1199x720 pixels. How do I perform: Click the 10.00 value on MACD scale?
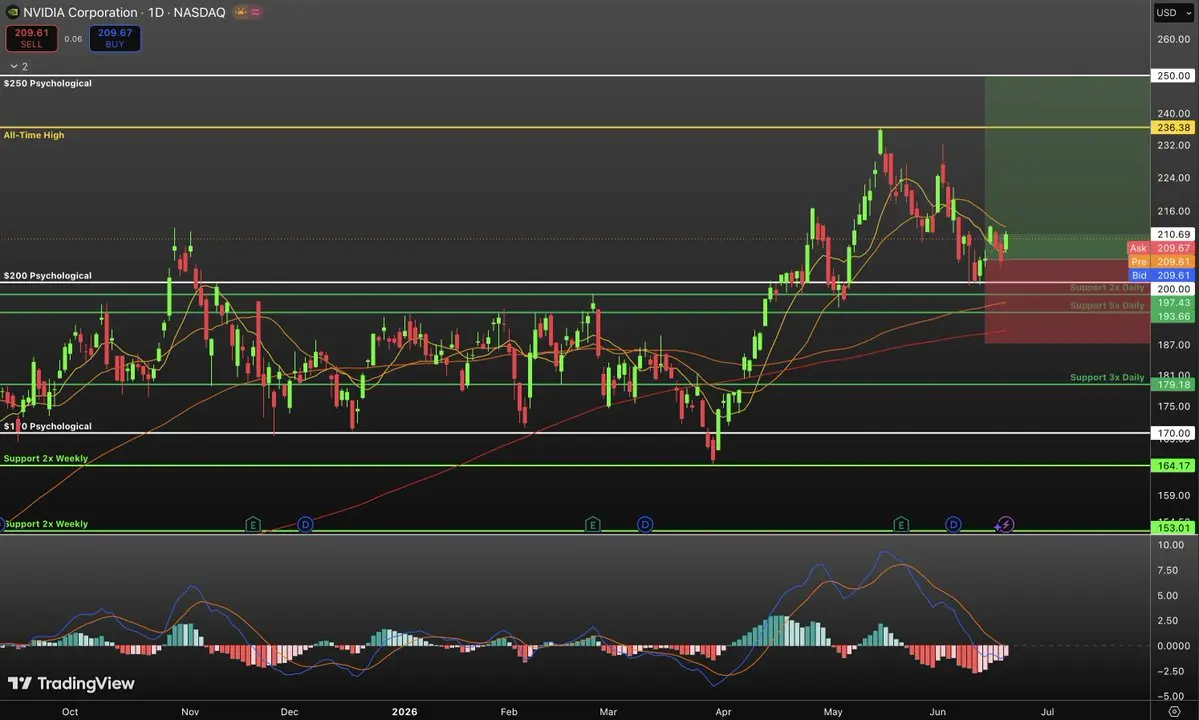click(1171, 545)
